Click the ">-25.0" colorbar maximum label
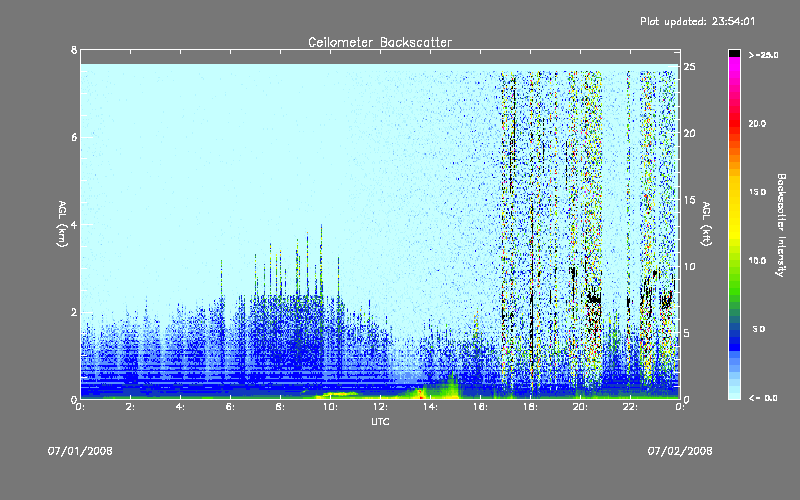Screen dimensions: 800x500 [x=763, y=55]
